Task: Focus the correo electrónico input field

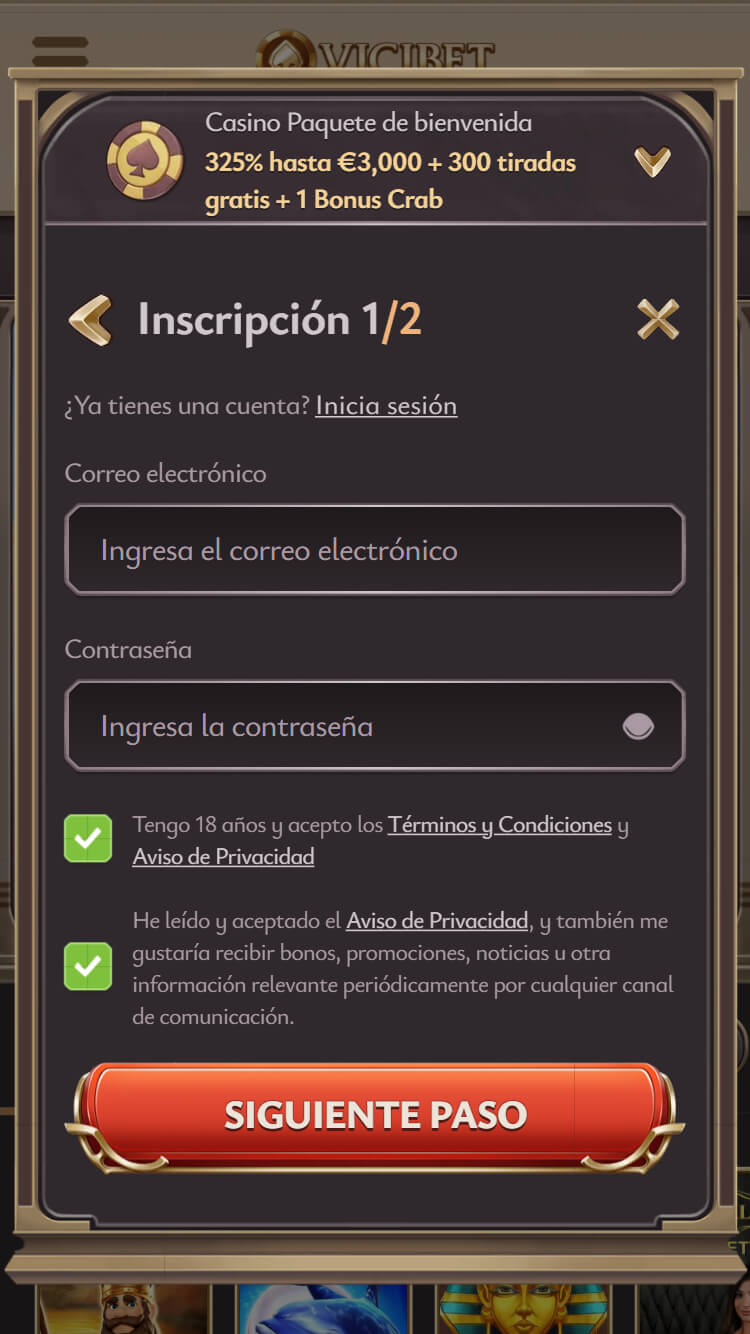Action: [x=375, y=550]
